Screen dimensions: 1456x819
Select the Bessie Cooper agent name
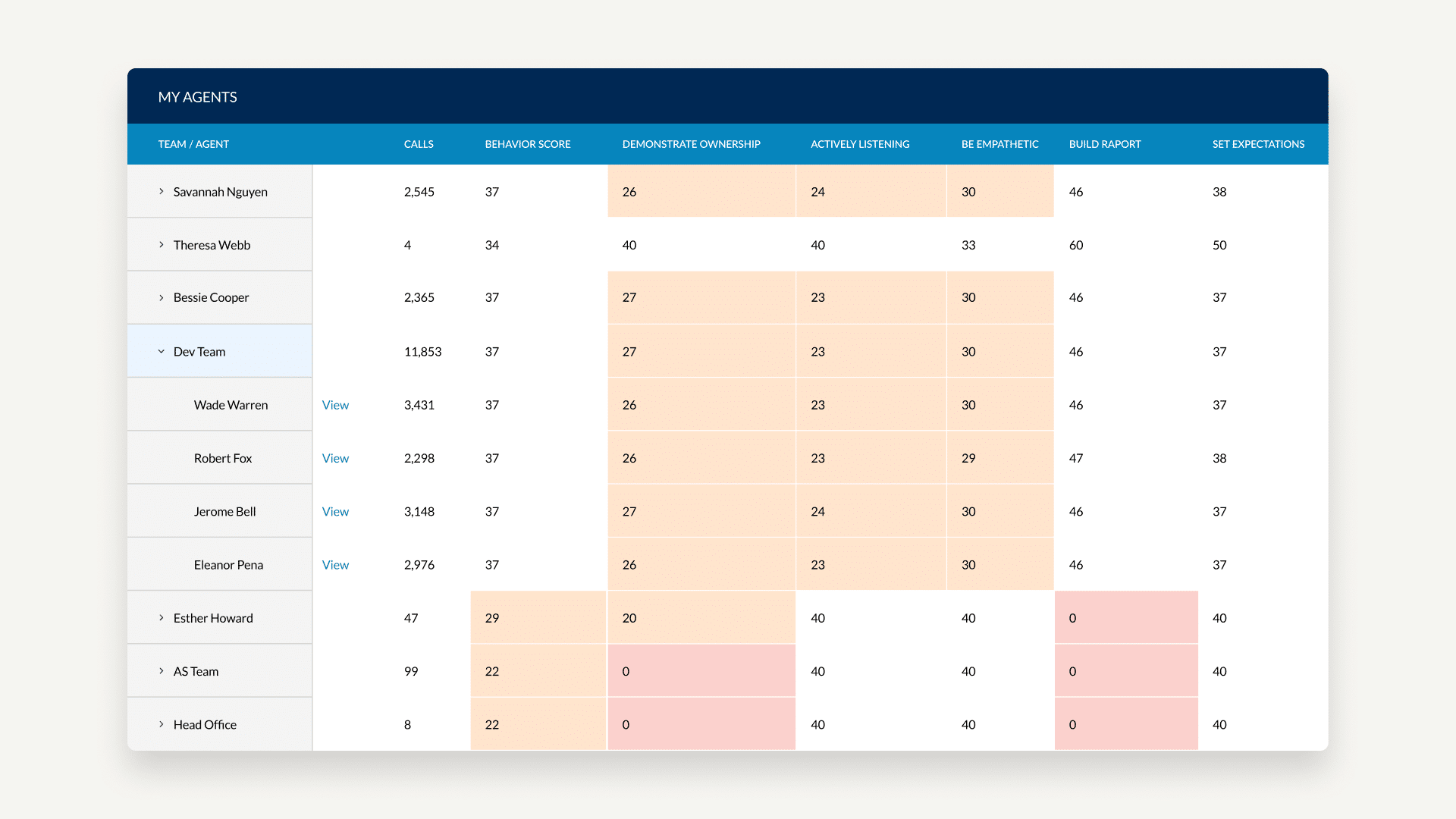(211, 297)
